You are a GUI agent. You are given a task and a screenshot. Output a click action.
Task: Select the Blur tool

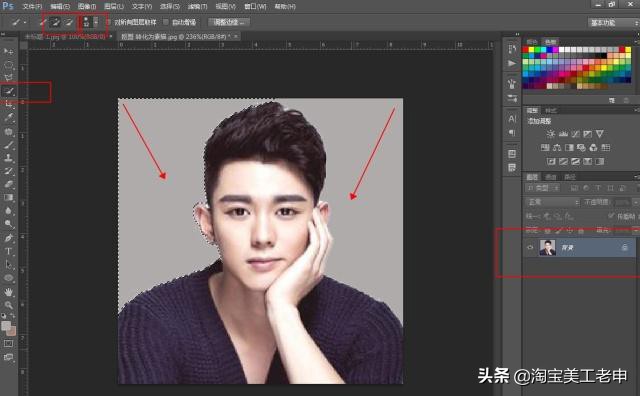click(x=8, y=211)
